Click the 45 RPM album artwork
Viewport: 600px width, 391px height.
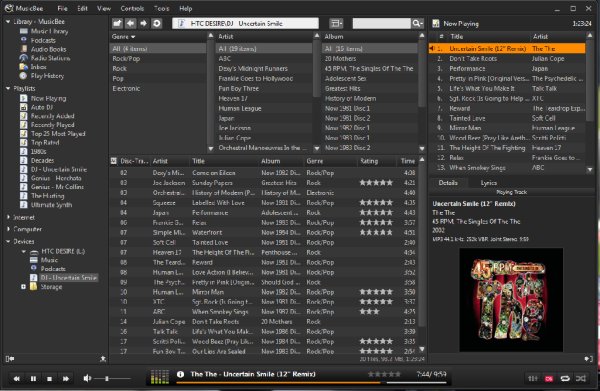[511, 300]
